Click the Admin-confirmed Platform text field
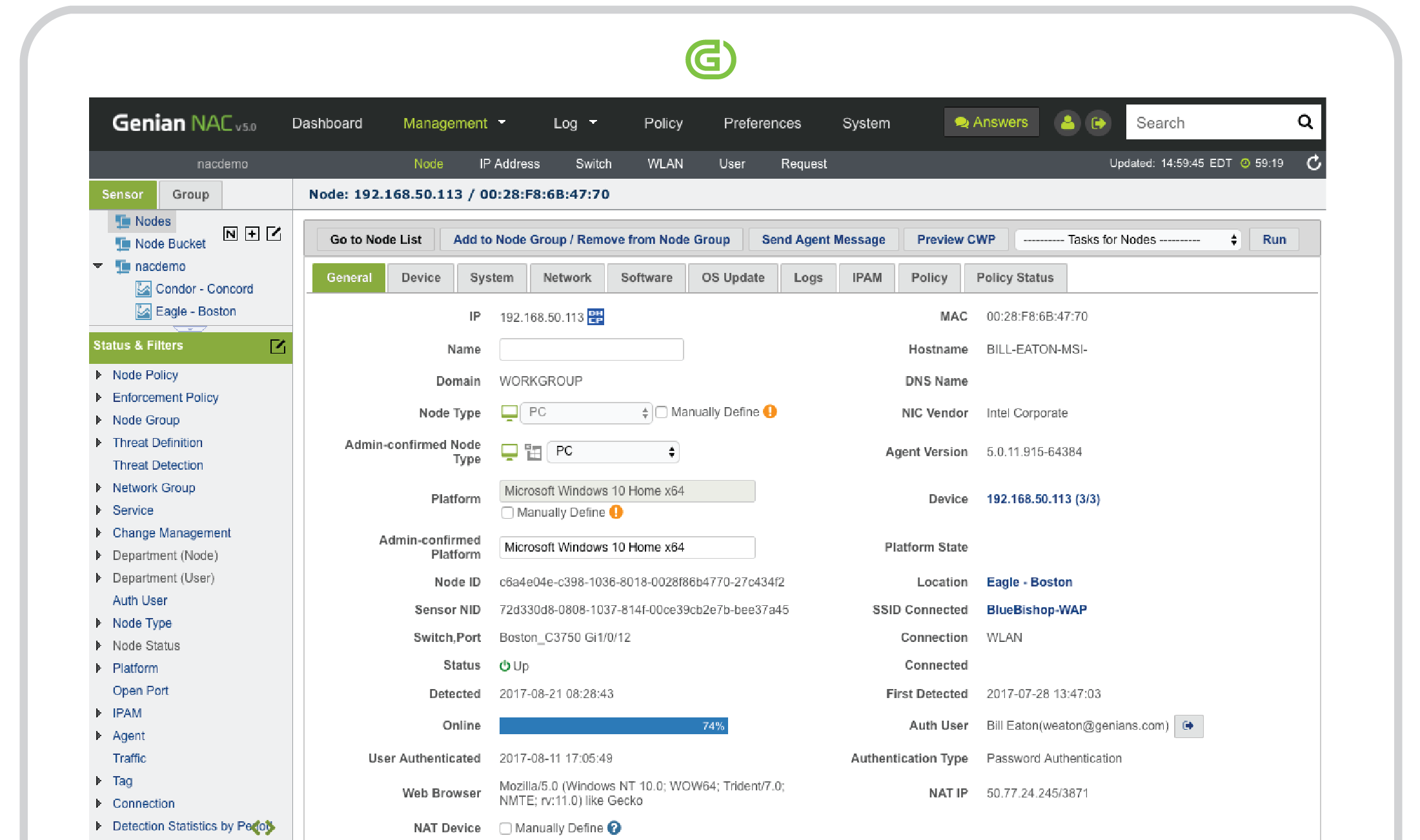 click(x=627, y=547)
